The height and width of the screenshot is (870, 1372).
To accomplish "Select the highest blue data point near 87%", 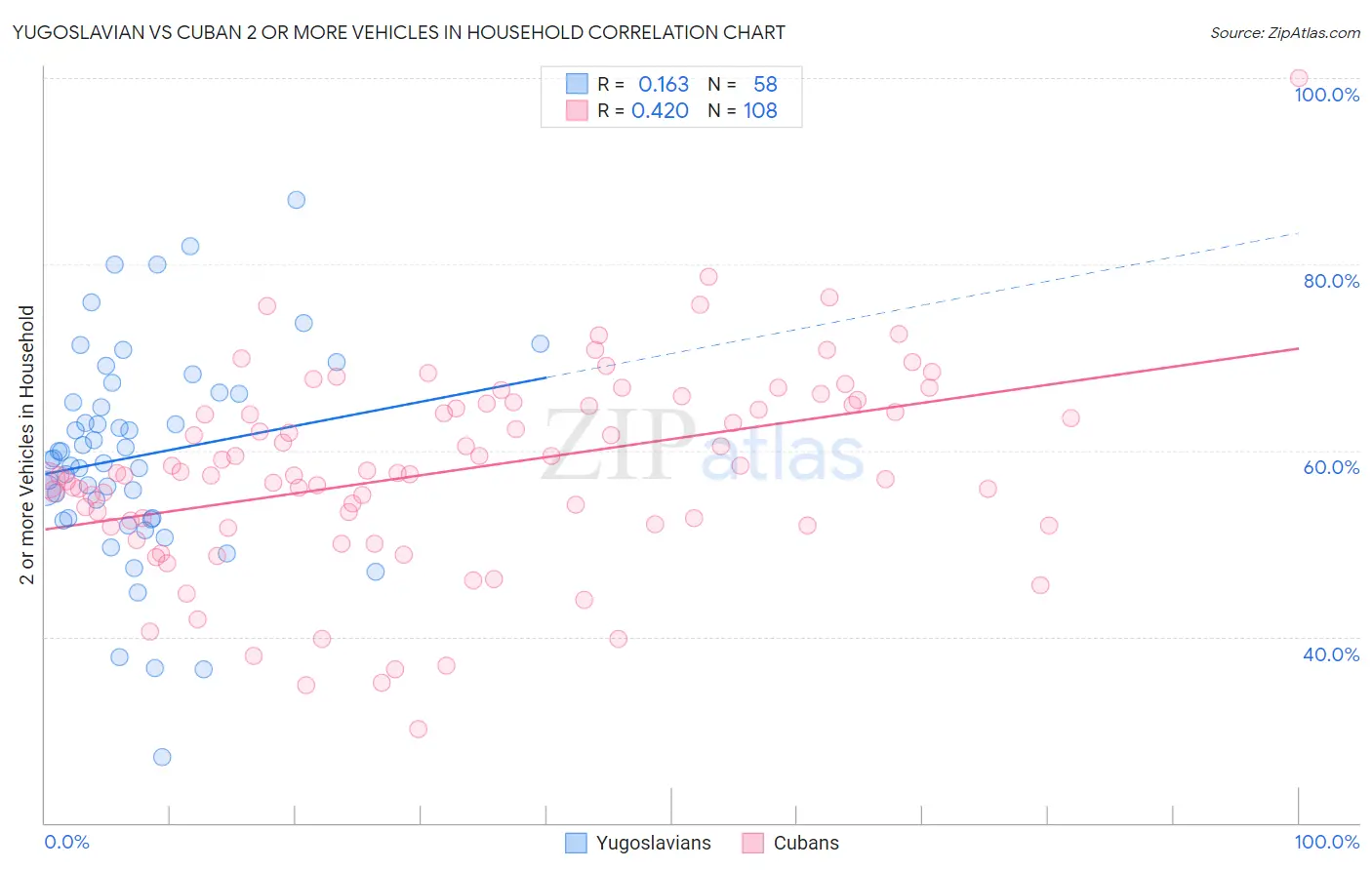I will click(x=297, y=200).
